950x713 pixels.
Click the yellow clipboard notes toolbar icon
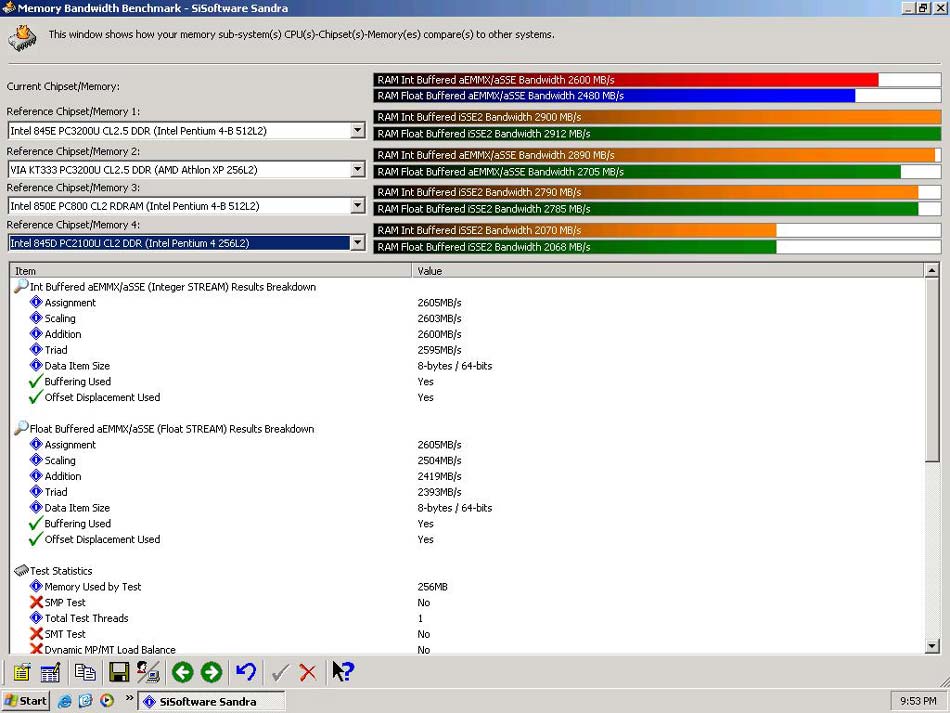click(x=22, y=672)
